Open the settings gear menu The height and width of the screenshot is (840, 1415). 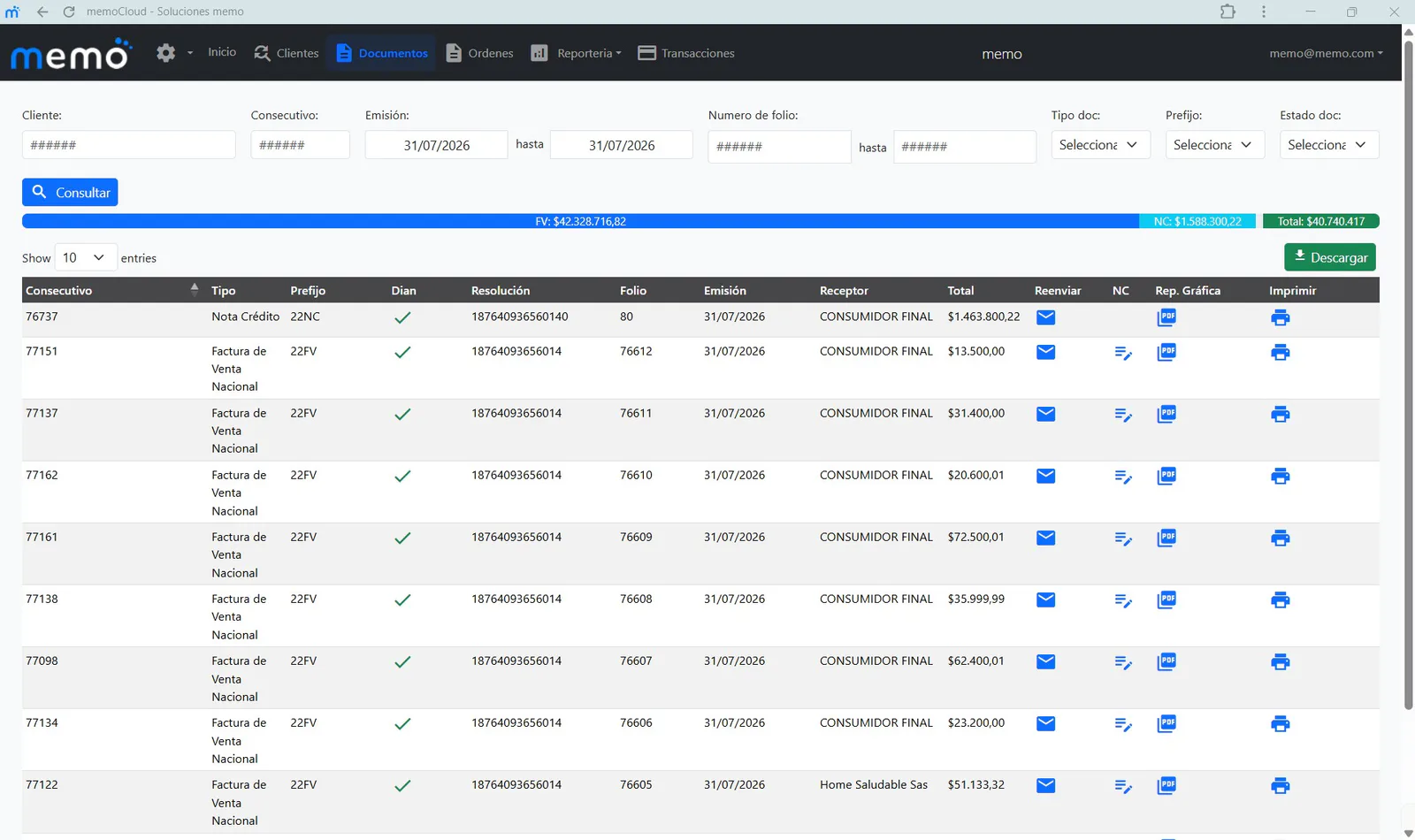tap(174, 53)
